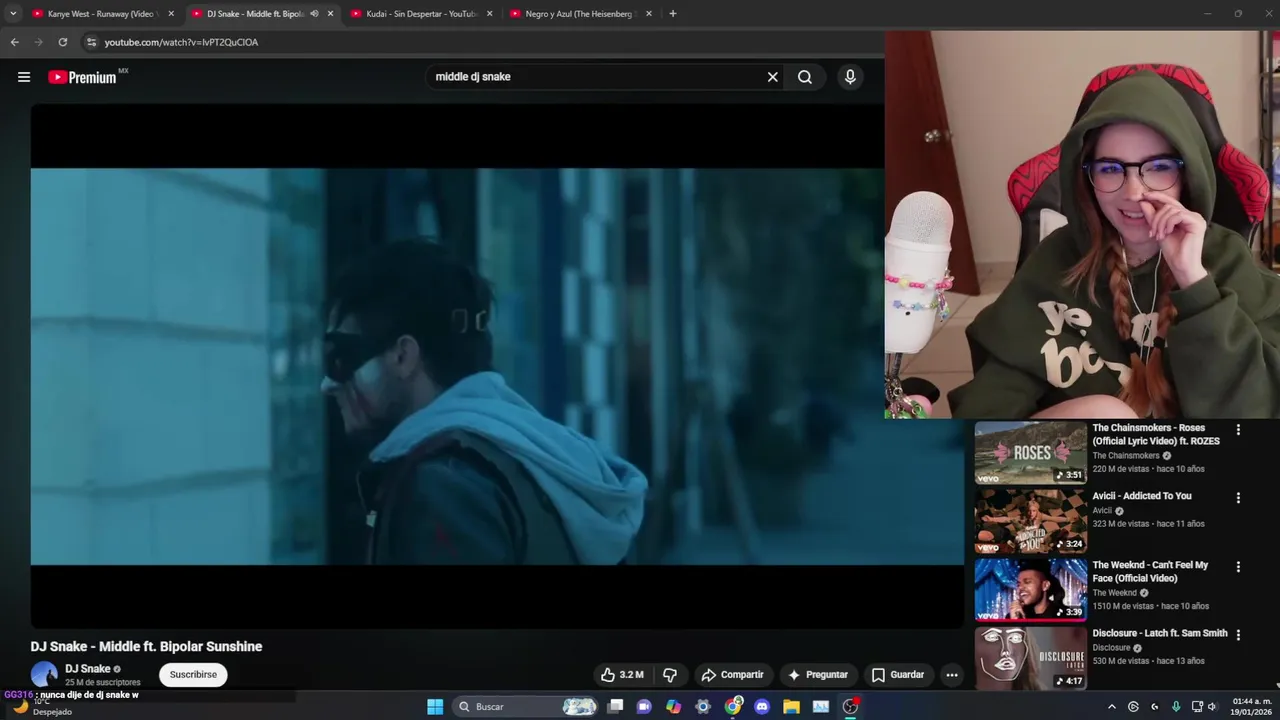The width and height of the screenshot is (1280, 720).
Task: Mute the DJ Snake tab audio icon
Action: tap(314, 14)
